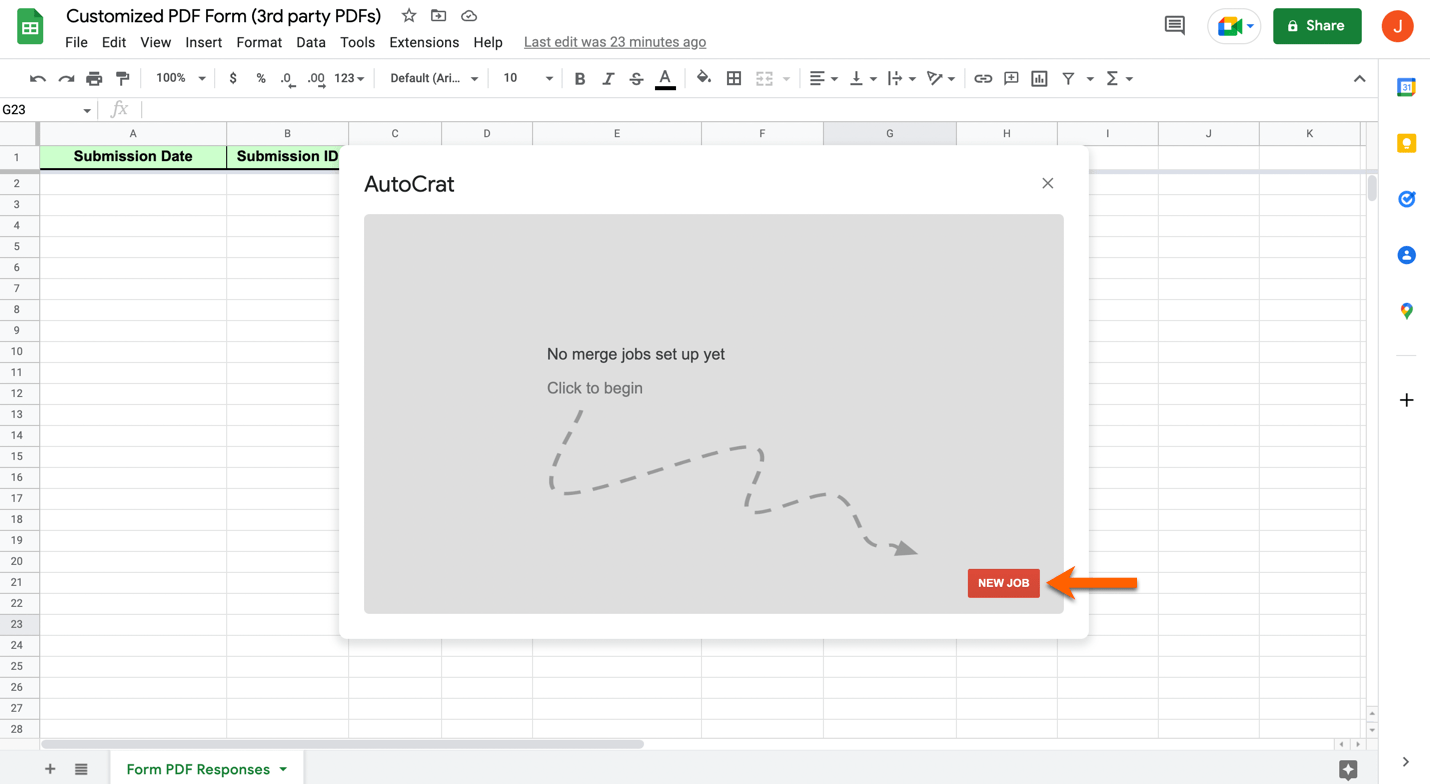Screen dimensions: 1430x784
Task: Open the Explore panel
Action: tap(1348, 769)
